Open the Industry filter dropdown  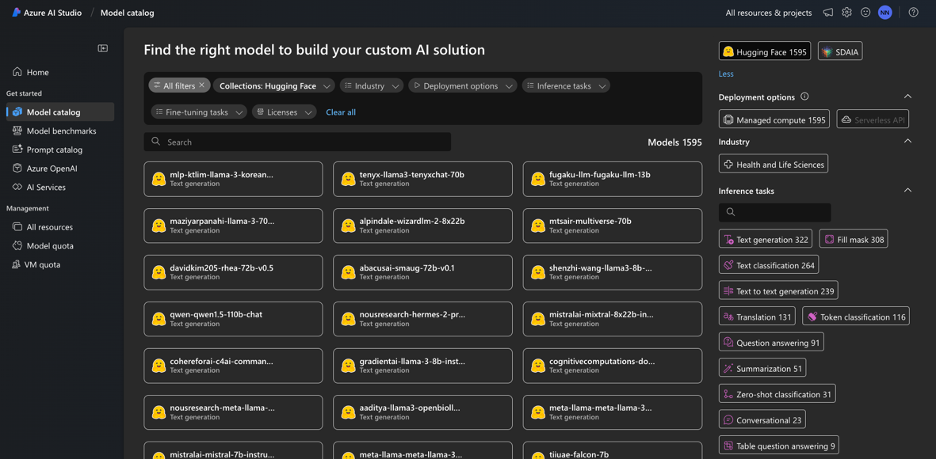pyautogui.click(x=371, y=86)
